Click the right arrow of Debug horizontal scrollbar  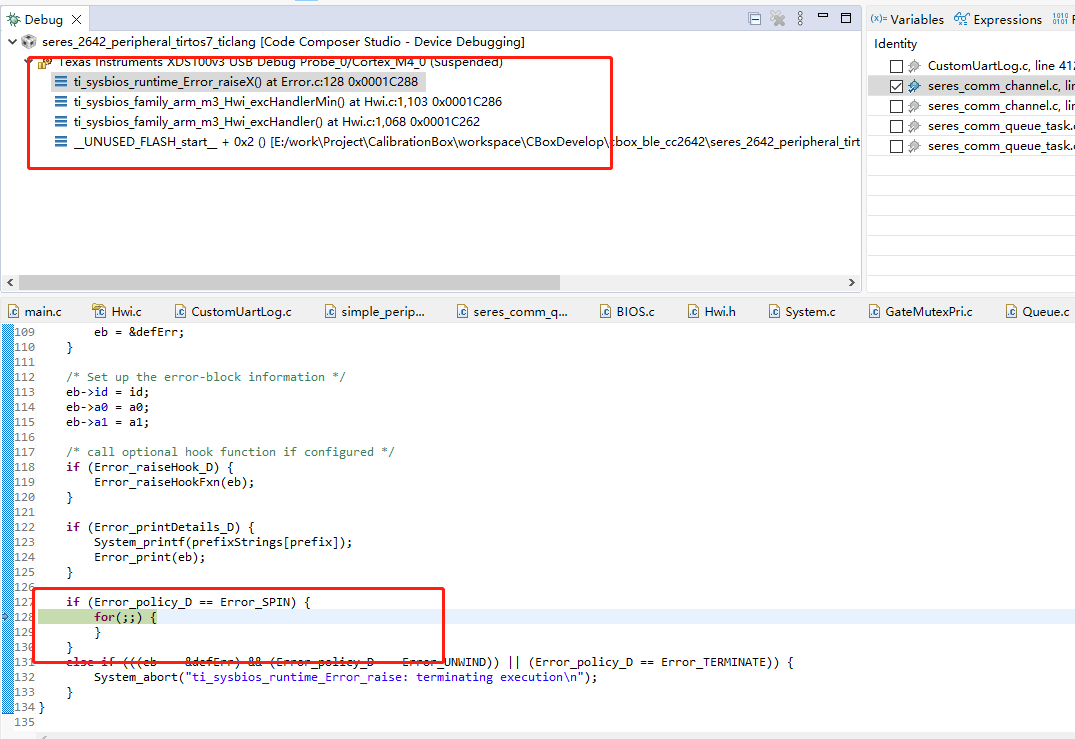[x=851, y=282]
